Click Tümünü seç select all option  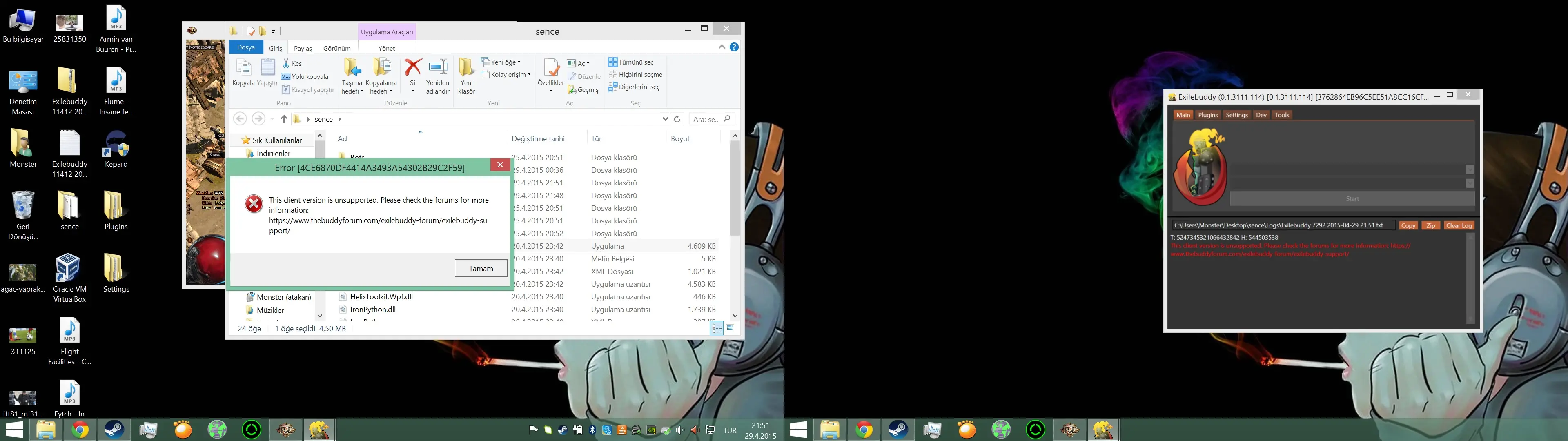[x=630, y=62]
